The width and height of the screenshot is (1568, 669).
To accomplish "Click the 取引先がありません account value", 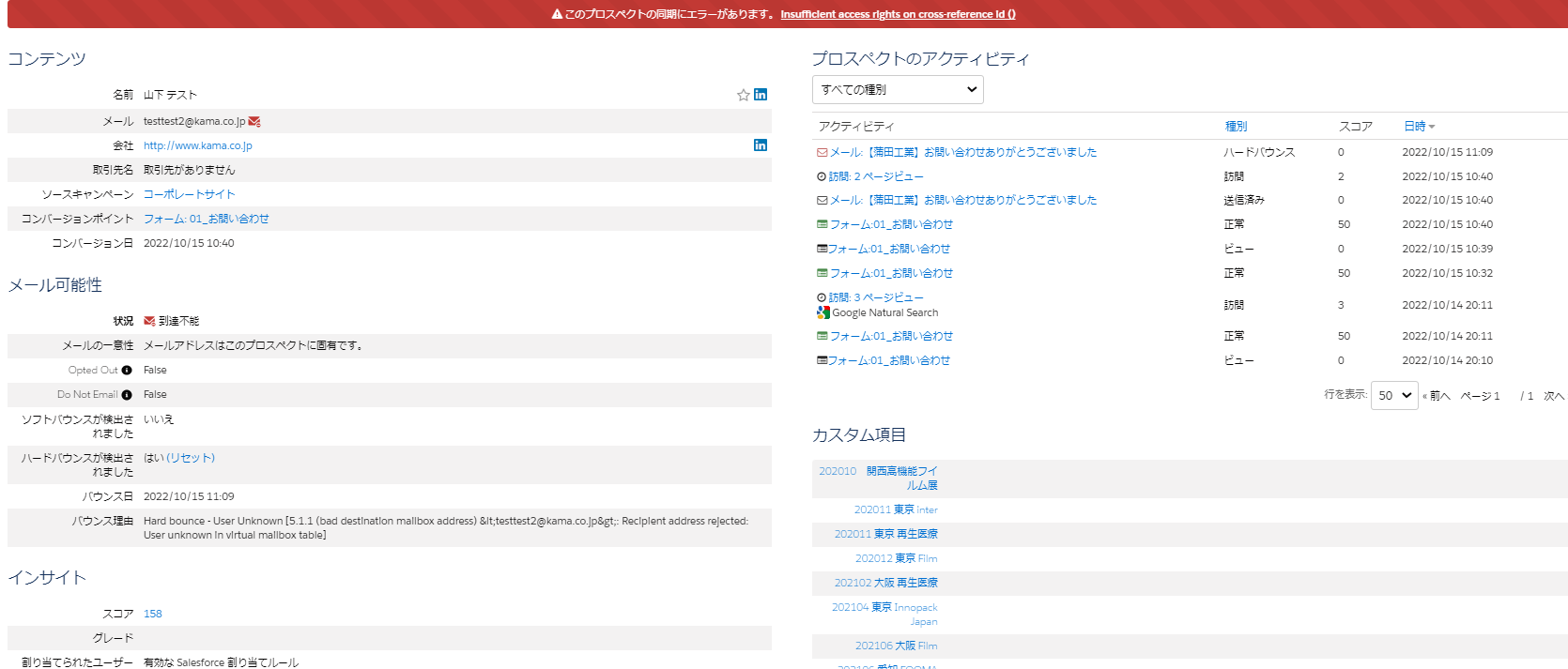I will (190, 170).
